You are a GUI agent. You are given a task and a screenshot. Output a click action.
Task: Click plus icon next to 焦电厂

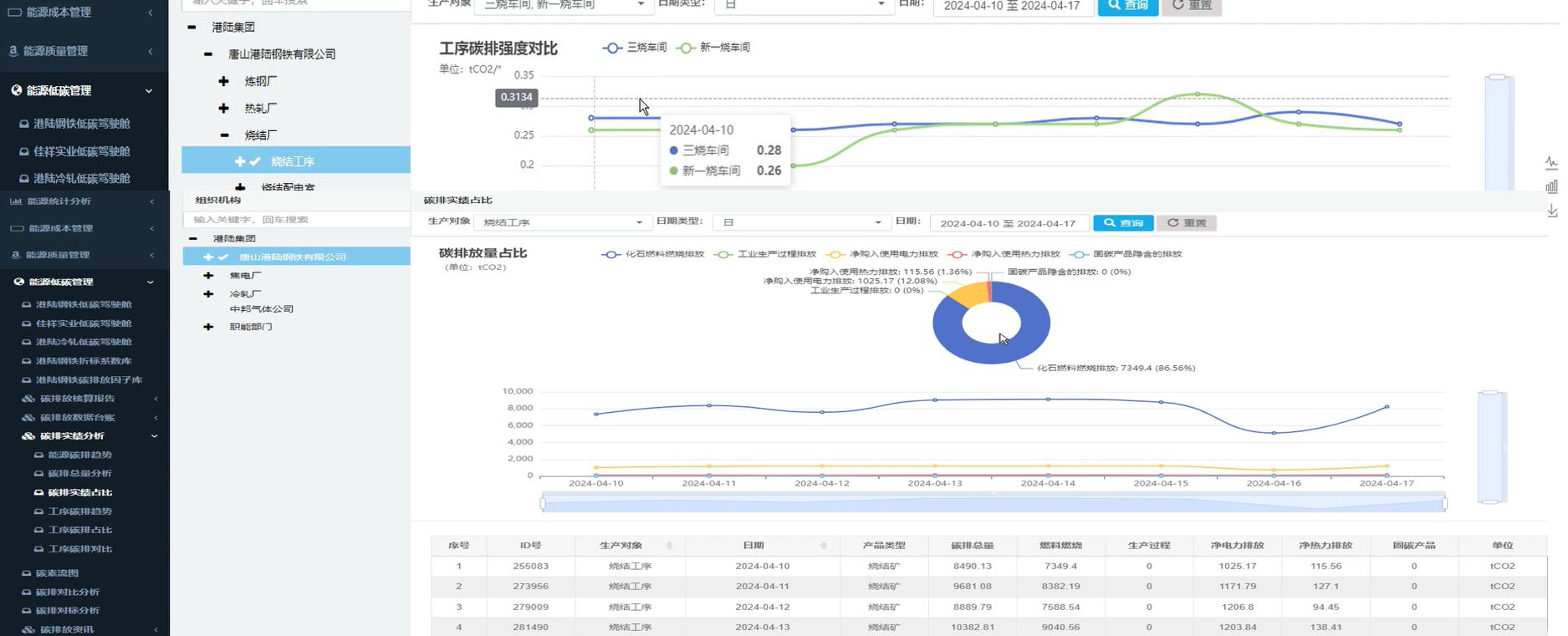[x=208, y=275]
